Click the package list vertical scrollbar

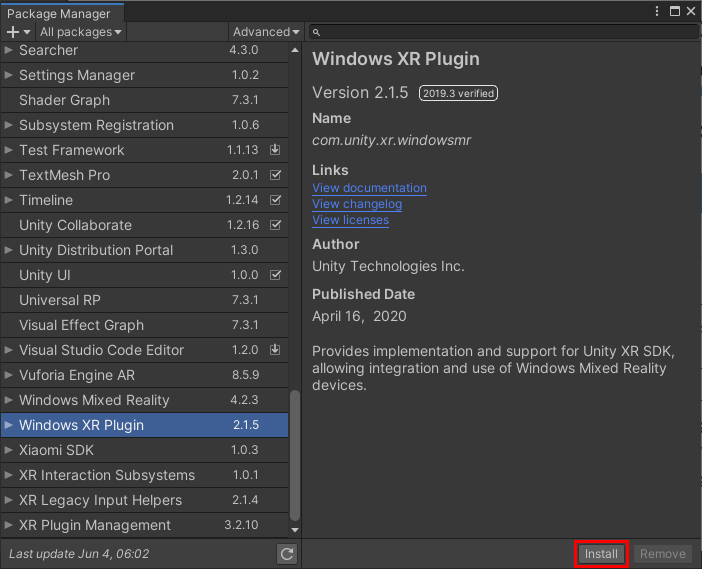pos(295,460)
